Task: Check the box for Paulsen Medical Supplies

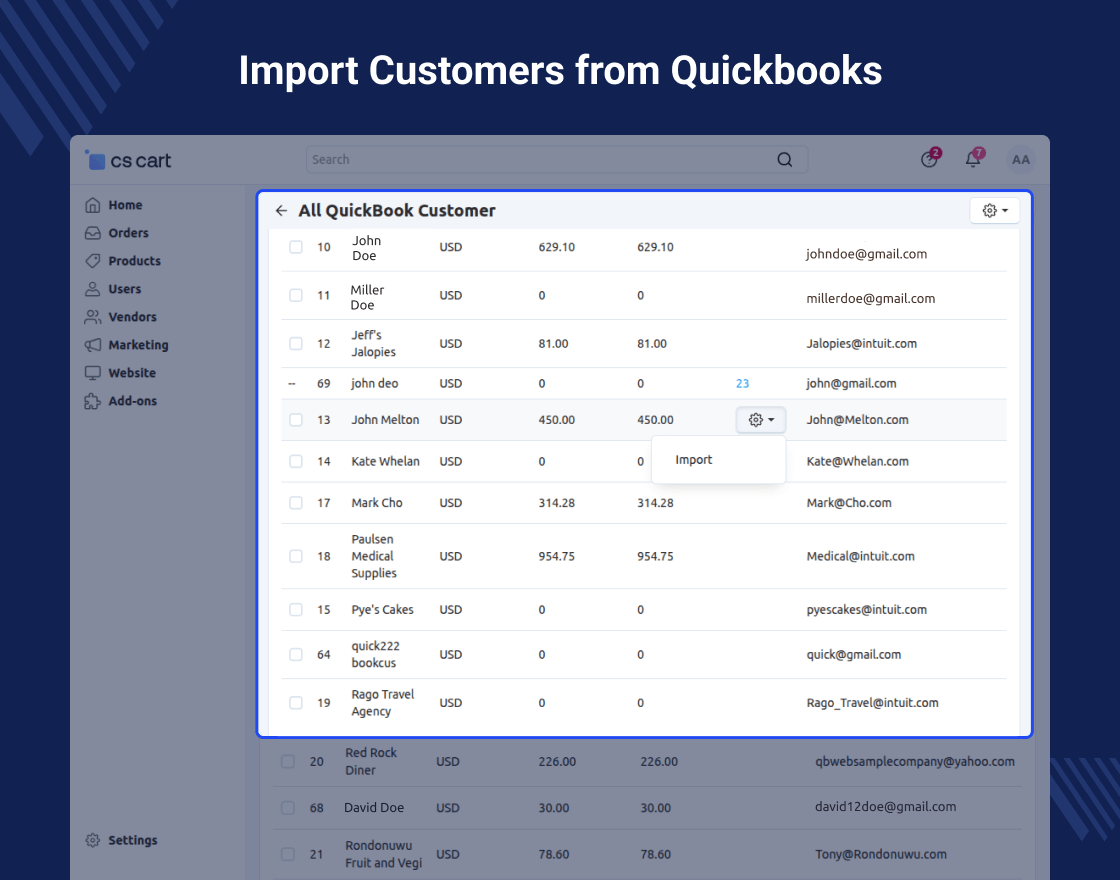Action: (296, 556)
